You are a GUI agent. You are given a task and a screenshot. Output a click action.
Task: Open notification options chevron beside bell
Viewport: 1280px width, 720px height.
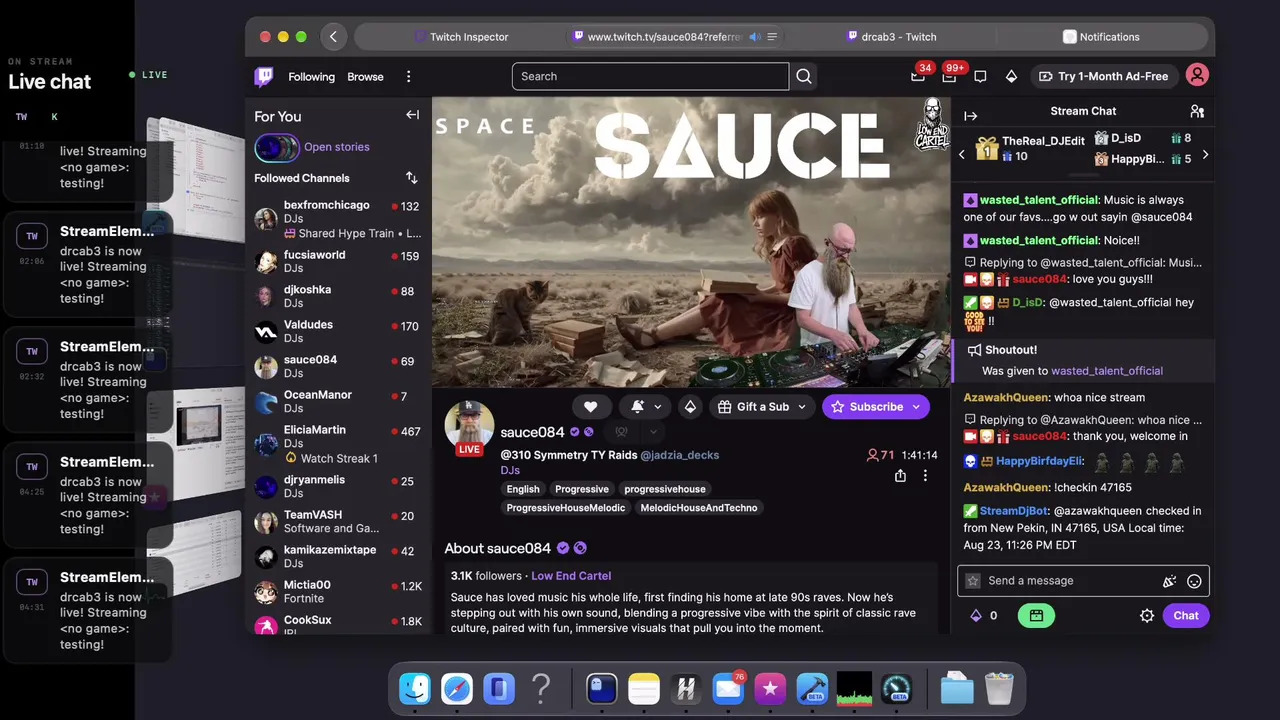click(658, 407)
